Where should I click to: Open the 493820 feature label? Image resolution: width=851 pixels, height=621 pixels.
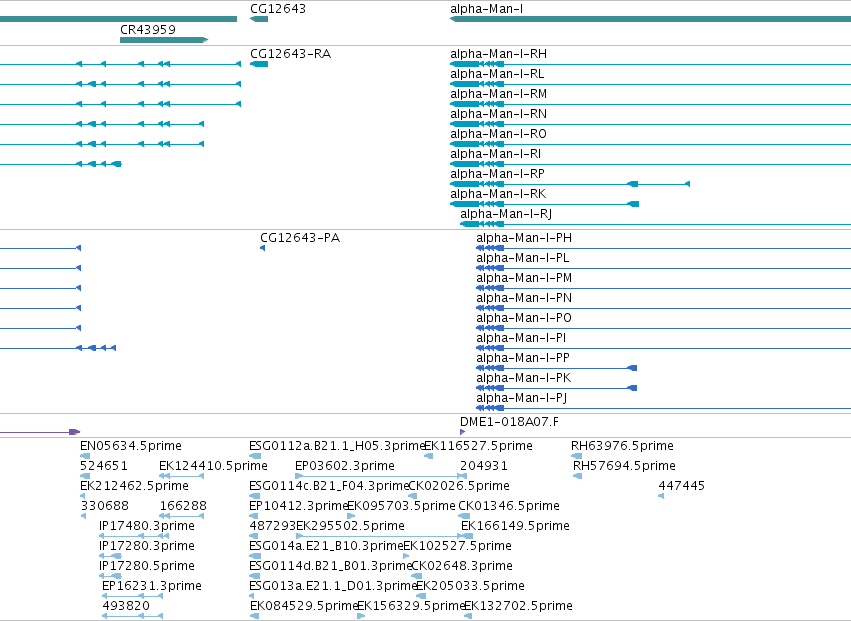click(126, 606)
